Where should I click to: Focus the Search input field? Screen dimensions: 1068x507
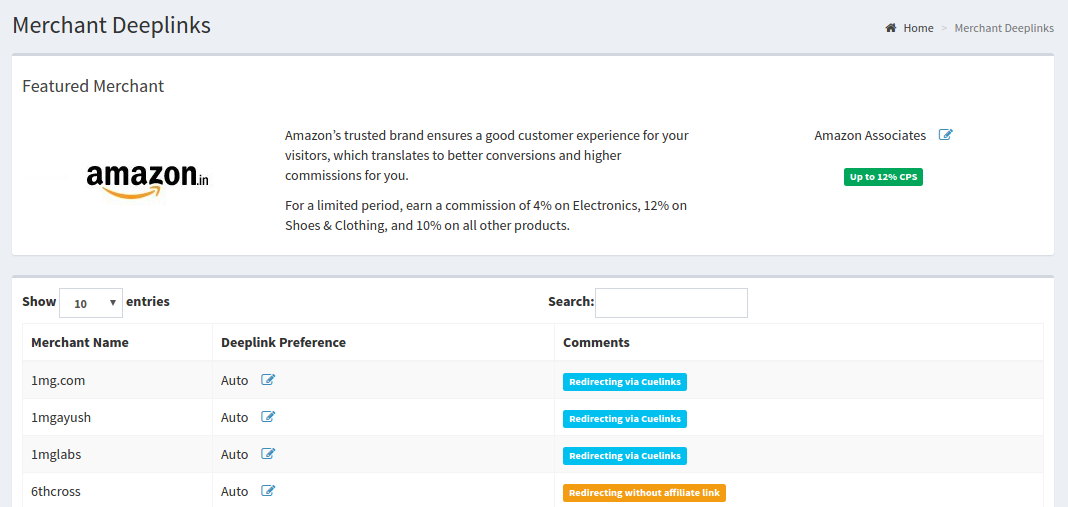tap(671, 303)
